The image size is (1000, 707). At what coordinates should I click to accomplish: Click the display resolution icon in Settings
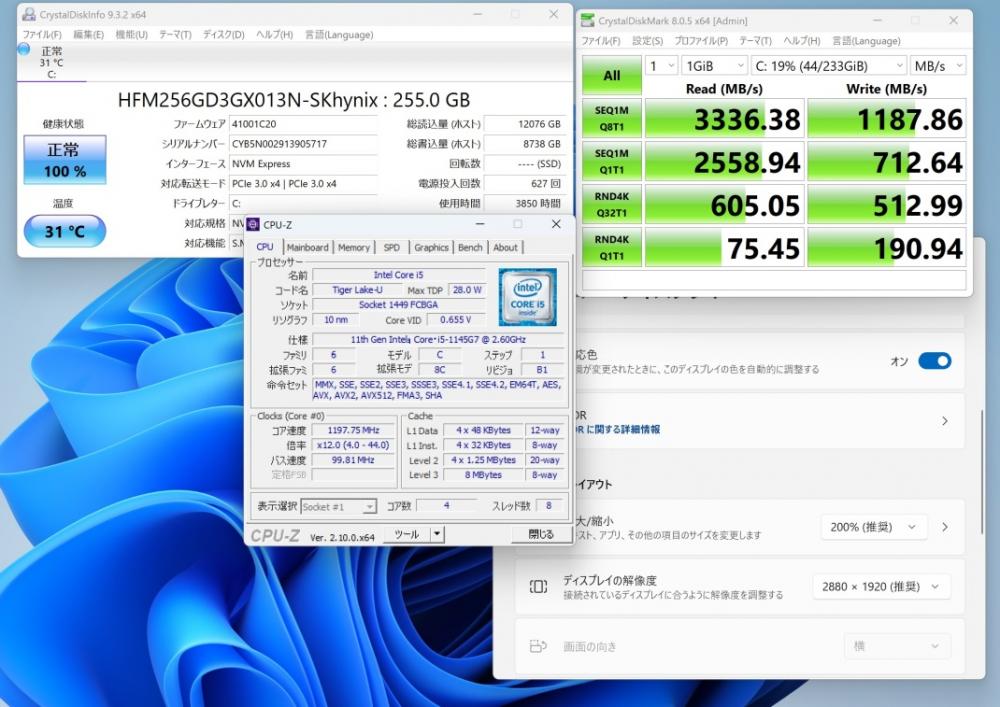pos(538,587)
